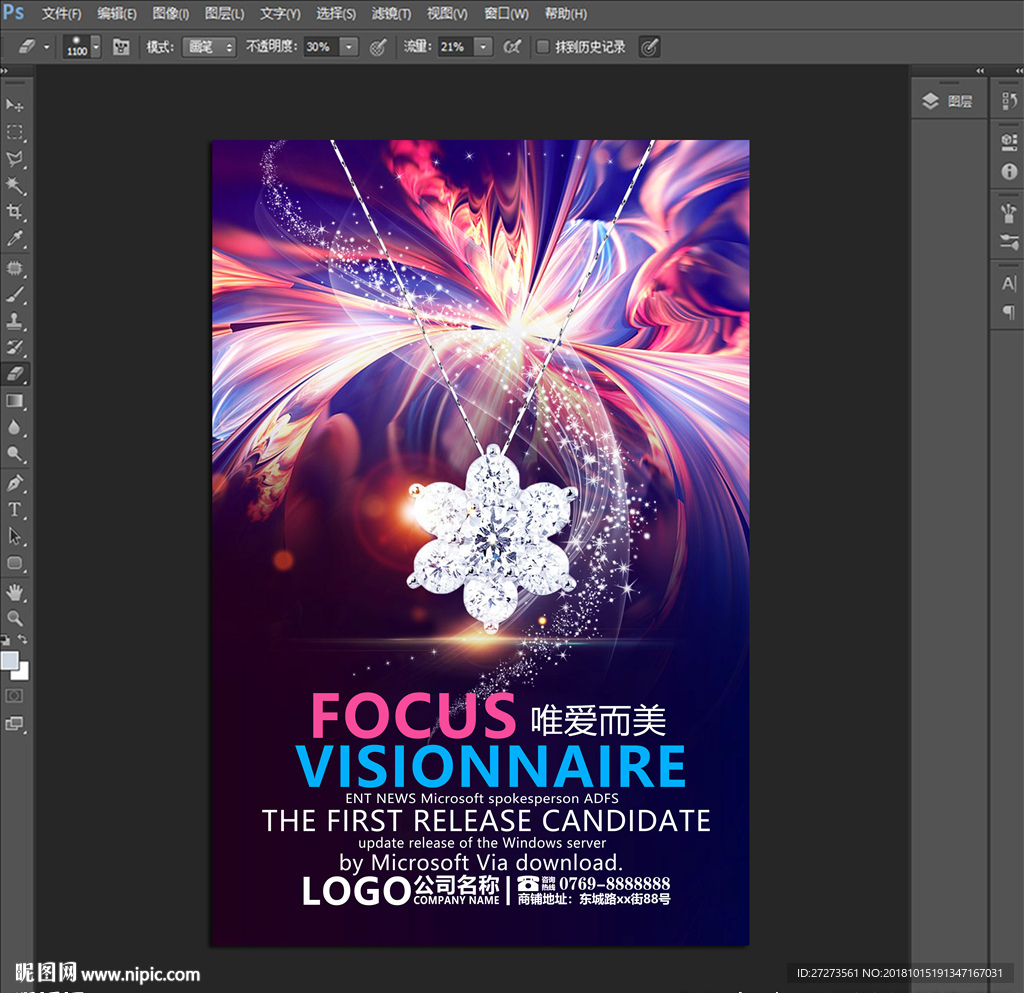
Task: Select the Eyedropper tool
Action: coord(14,238)
